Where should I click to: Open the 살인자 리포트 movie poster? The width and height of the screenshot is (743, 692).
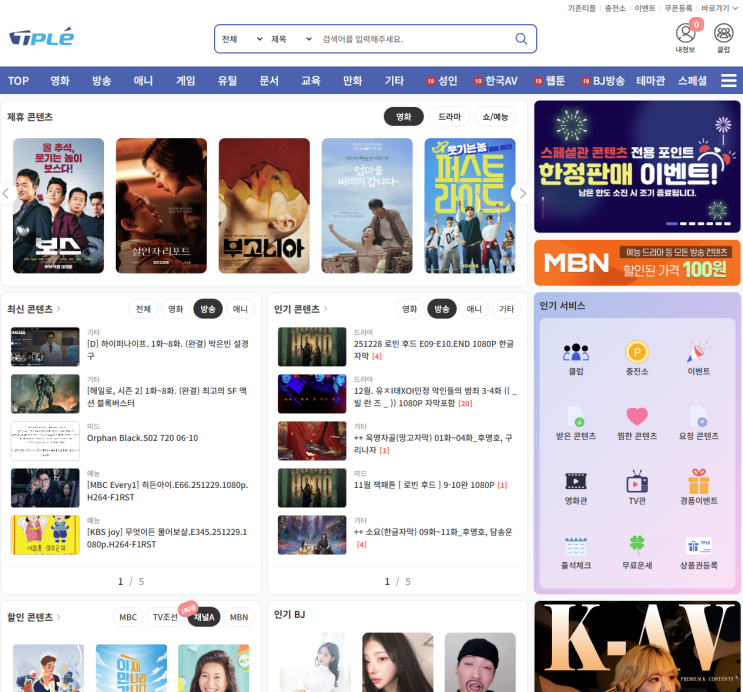[161, 205]
